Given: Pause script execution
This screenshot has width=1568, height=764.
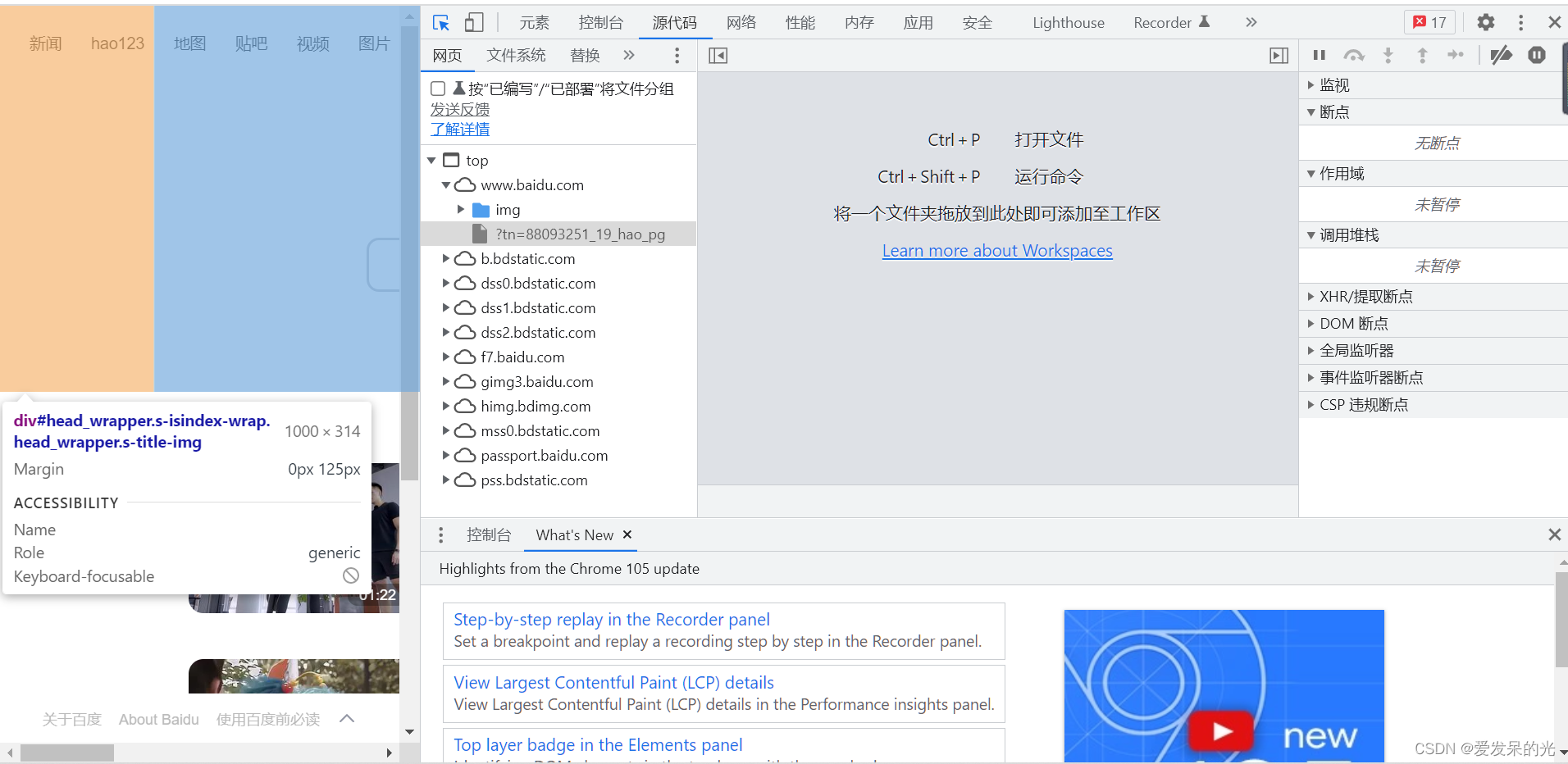Looking at the screenshot, I should pos(1320,55).
